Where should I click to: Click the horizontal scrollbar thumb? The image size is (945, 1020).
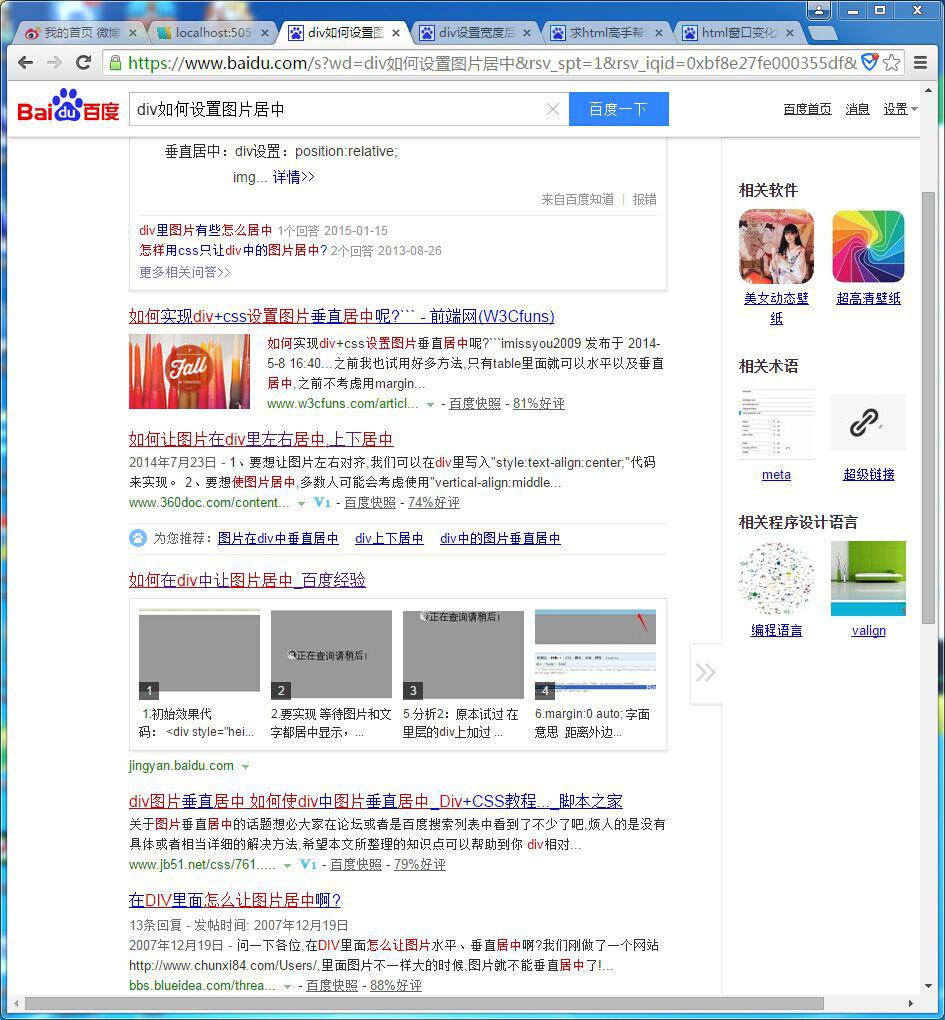coord(424,1003)
